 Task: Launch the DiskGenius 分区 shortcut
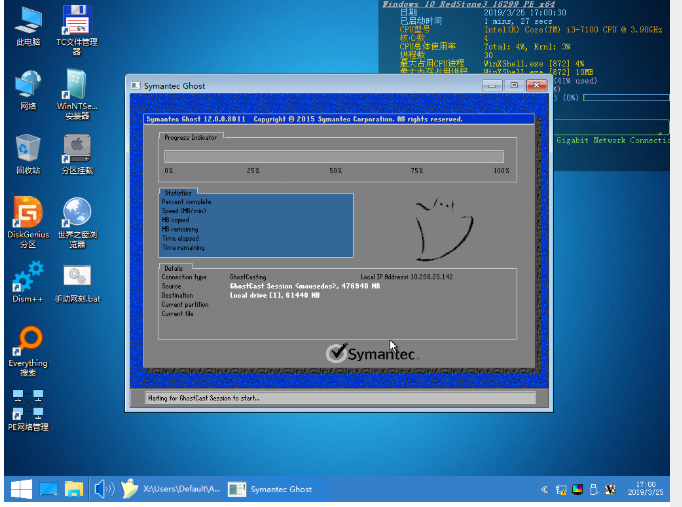tap(28, 223)
